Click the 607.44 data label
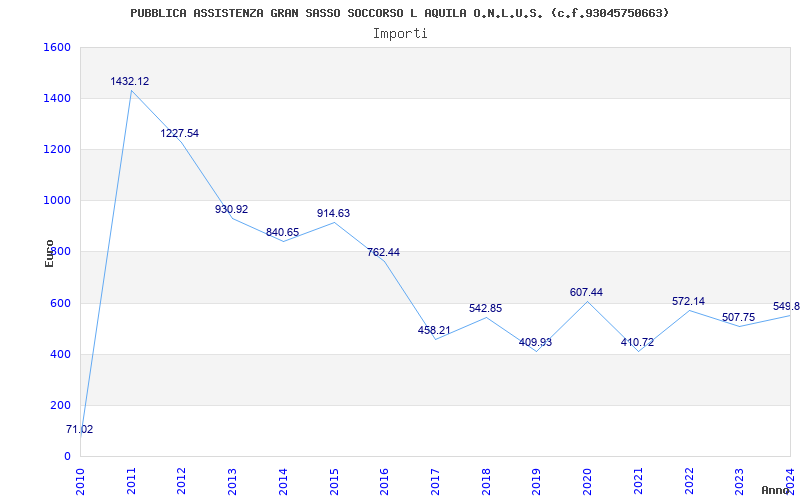 pos(586,292)
